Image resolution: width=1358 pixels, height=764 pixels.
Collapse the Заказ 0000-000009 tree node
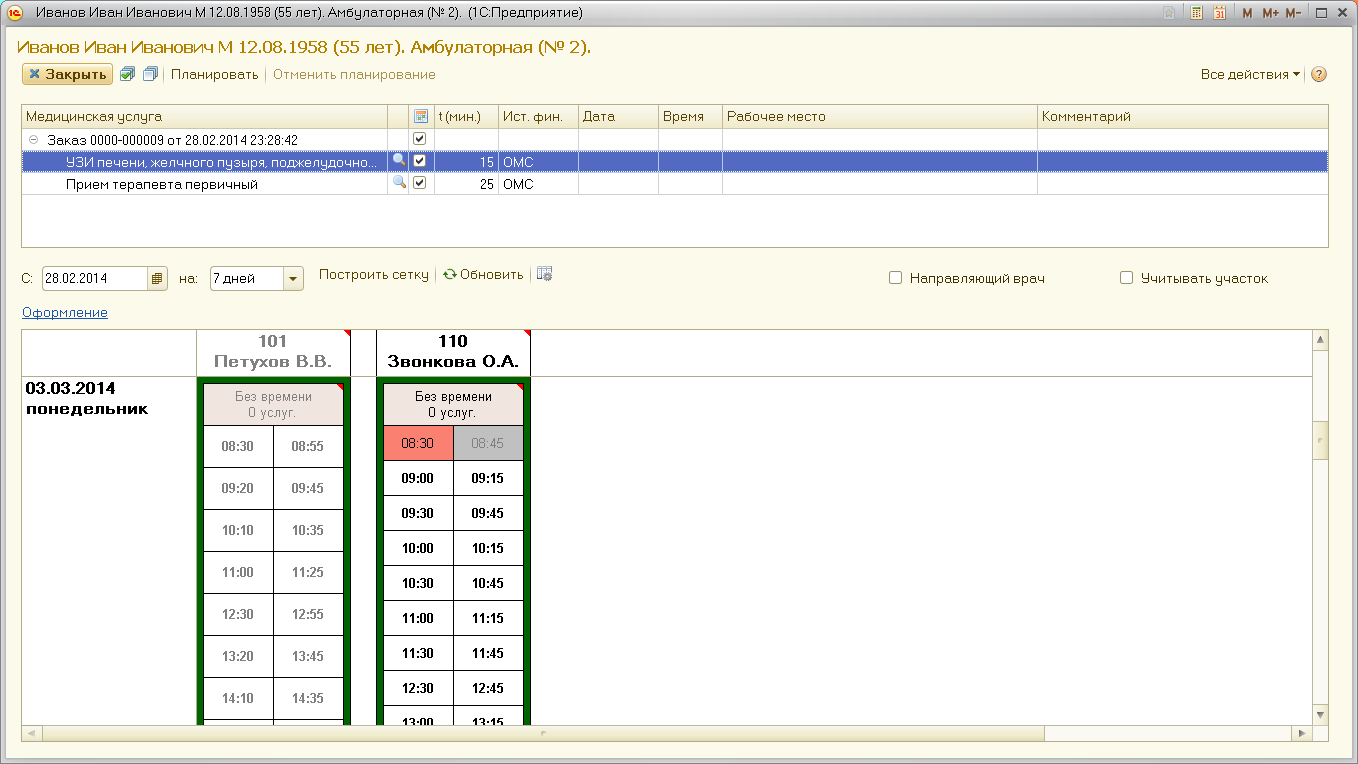[33, 140]
